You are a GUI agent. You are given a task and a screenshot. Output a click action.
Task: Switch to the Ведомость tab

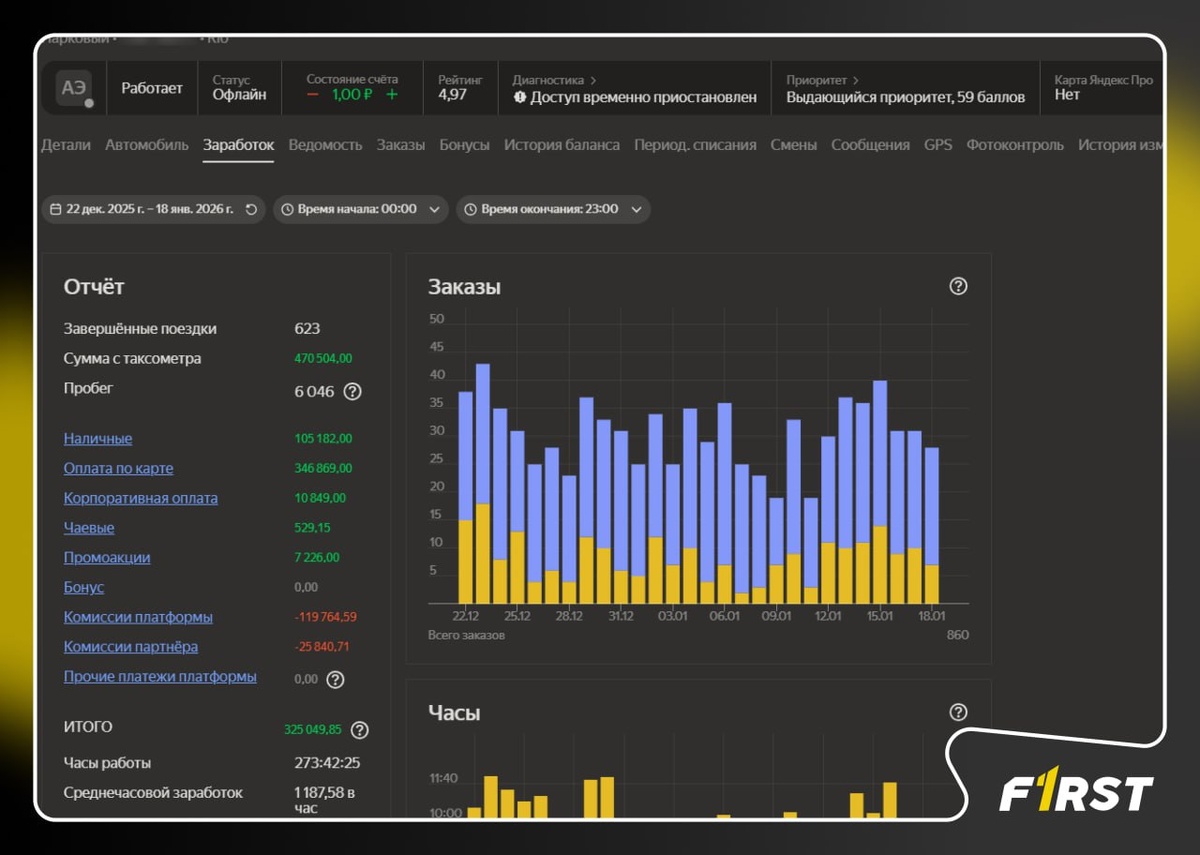(325, 145)
